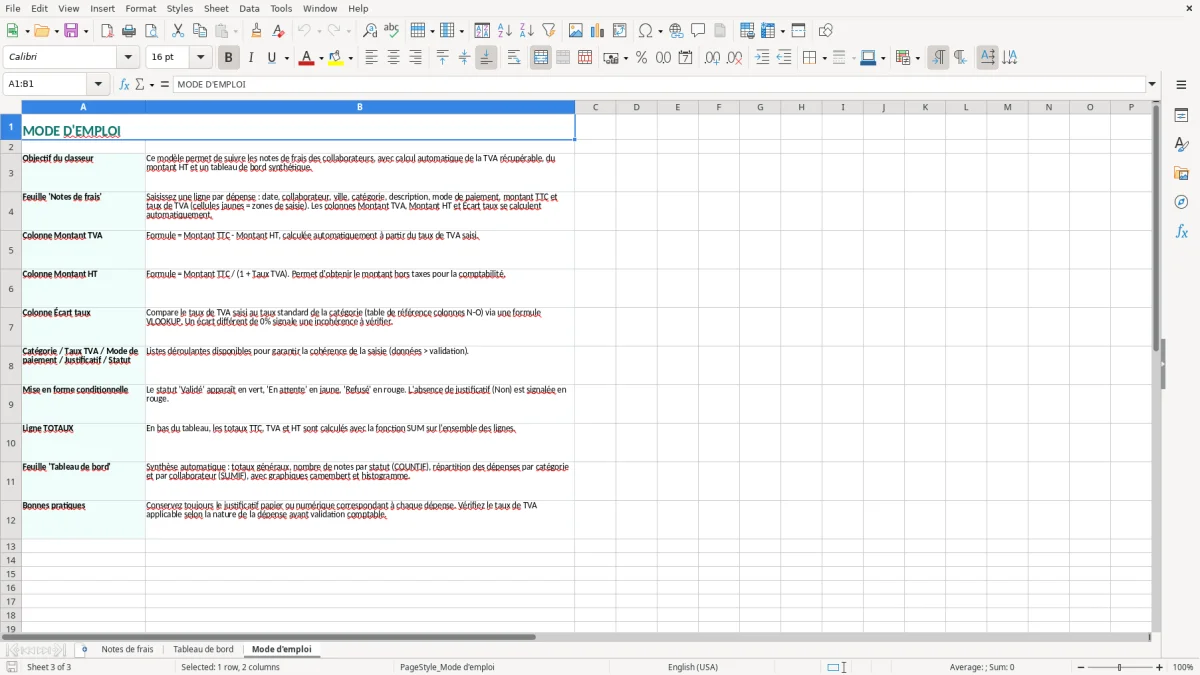Screen dimensions: 1200x675
Task: Align cell content to bottom
Action: (x=486, y=58)
